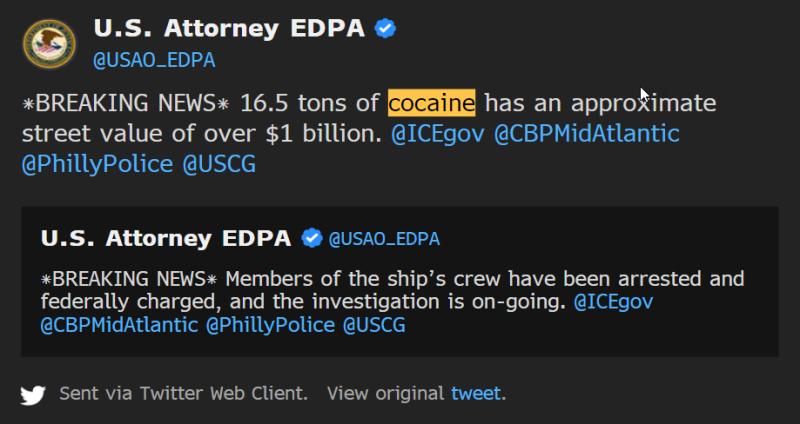The image size is (800, 424).
Task: Open the @USCG mention in the main tweet
Action: [219, 163]
